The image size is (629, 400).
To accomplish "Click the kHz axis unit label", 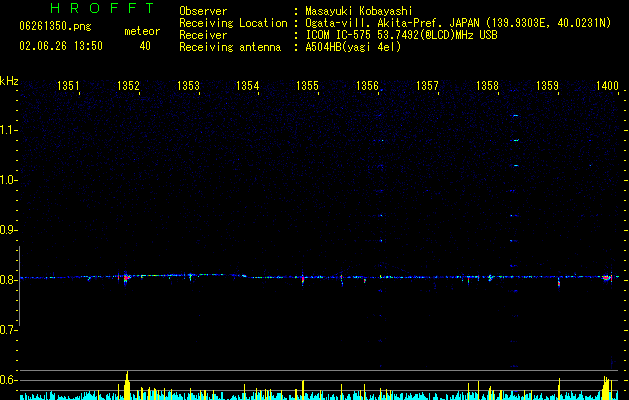I will pos(9,81).
